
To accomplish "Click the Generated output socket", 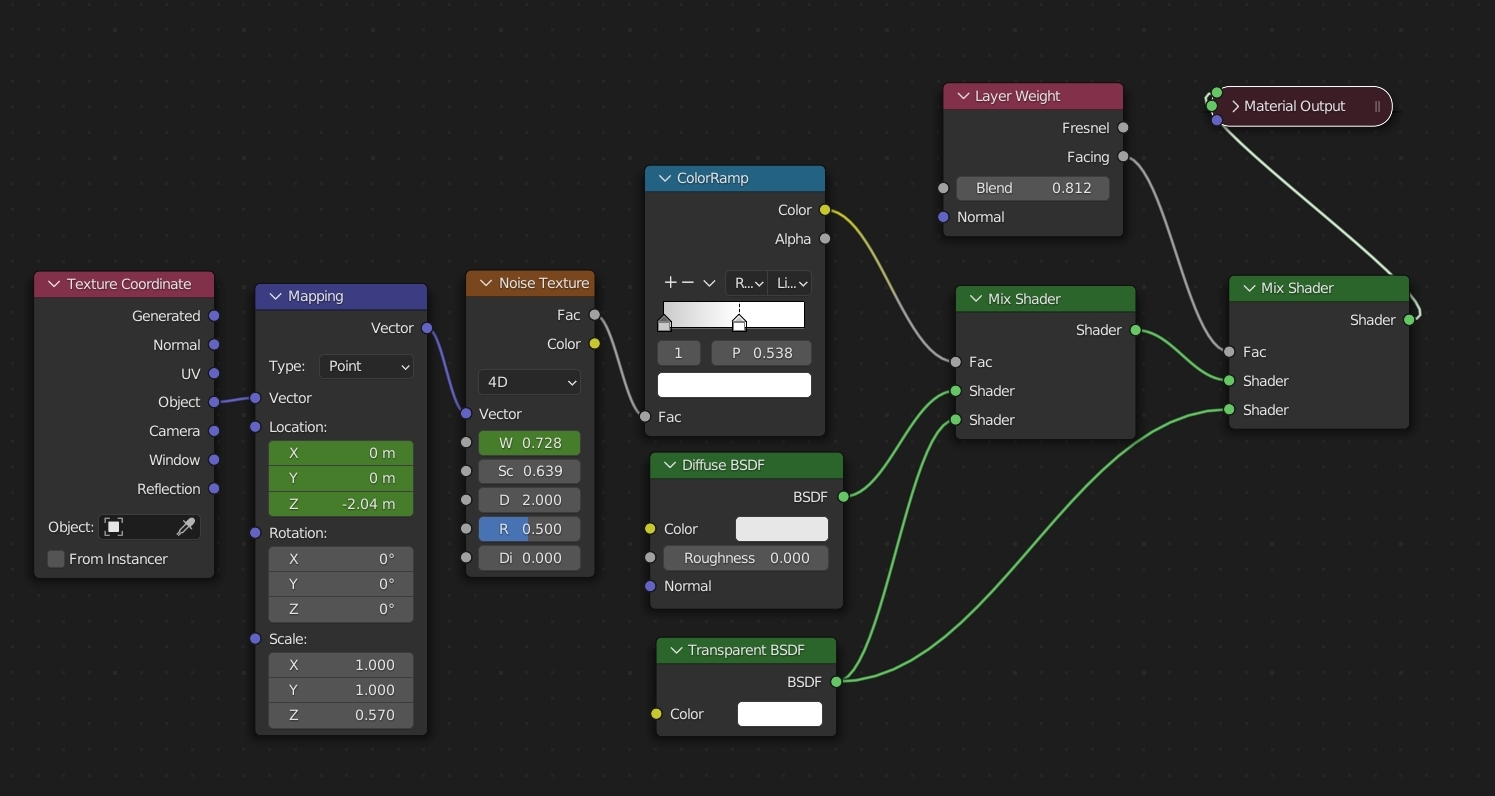I will tap(214, 316).
